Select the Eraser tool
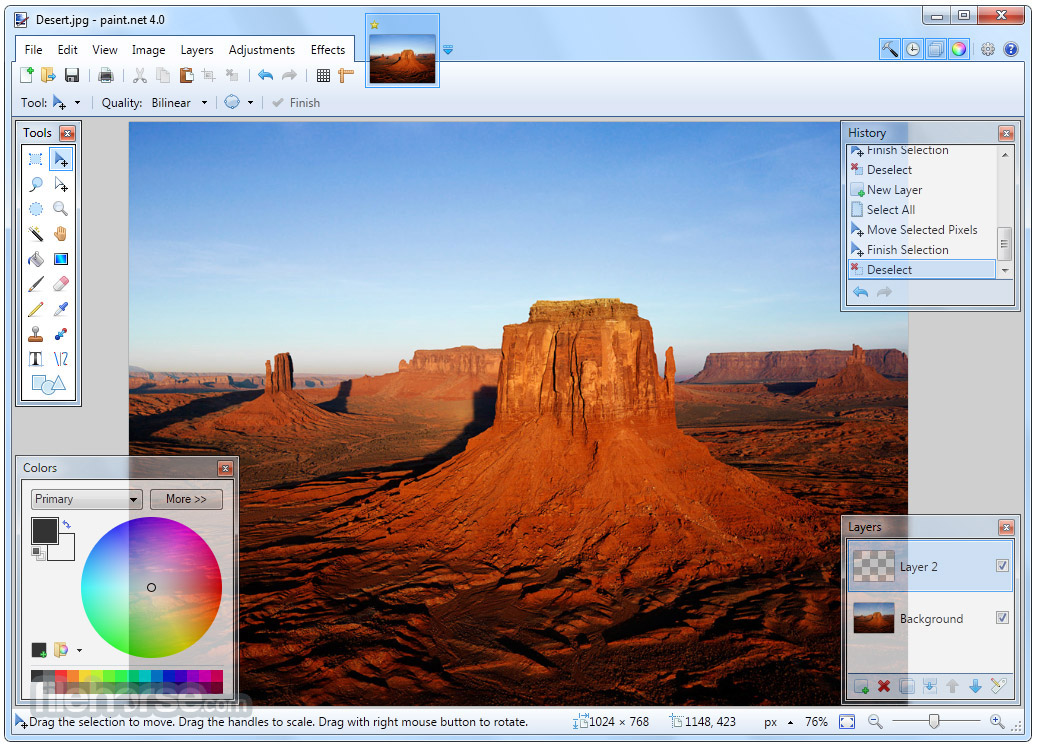This screenshot has width=1037, height=748. coord(60,284)
